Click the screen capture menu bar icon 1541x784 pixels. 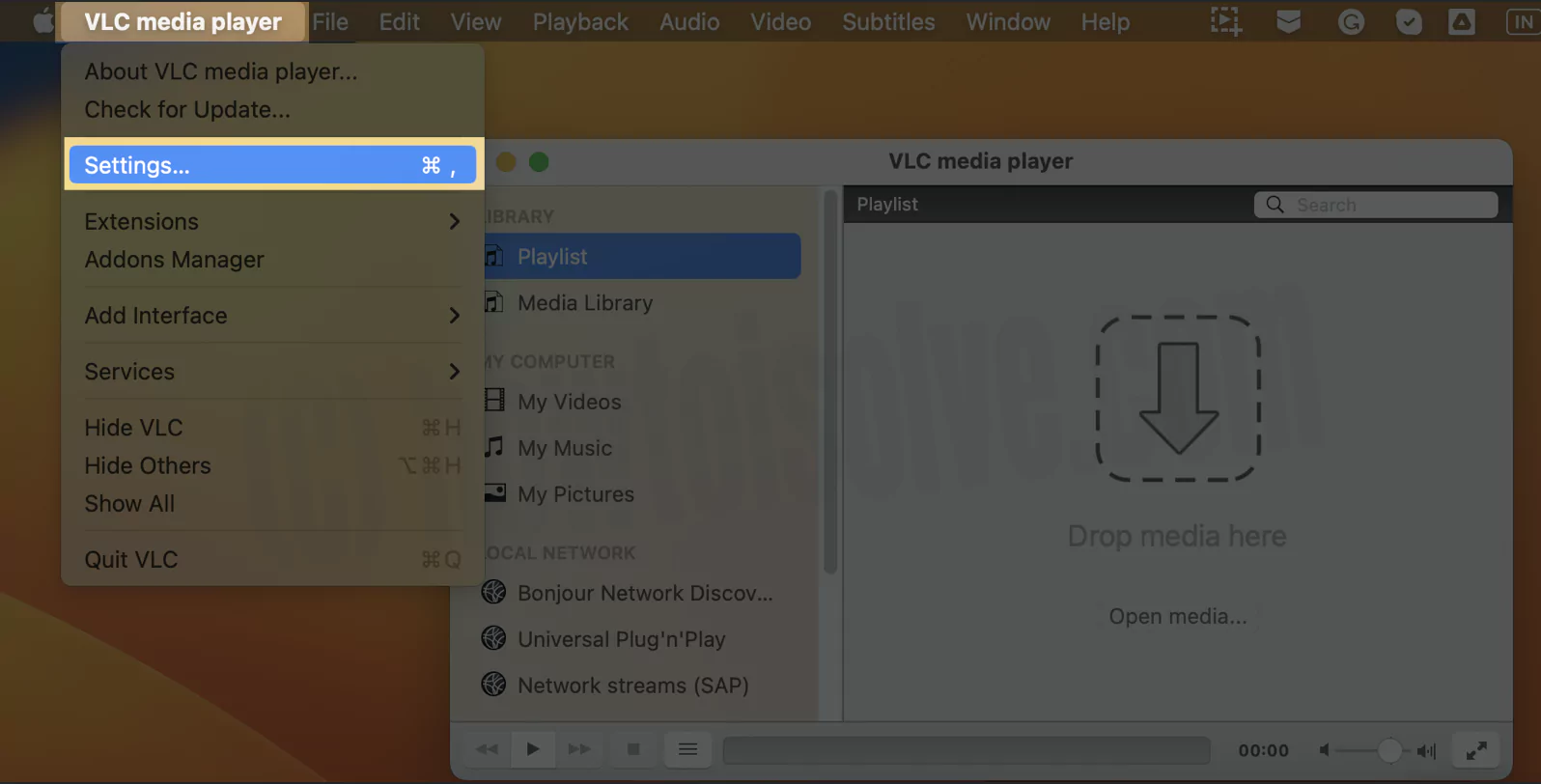[x=1226, y=21]
